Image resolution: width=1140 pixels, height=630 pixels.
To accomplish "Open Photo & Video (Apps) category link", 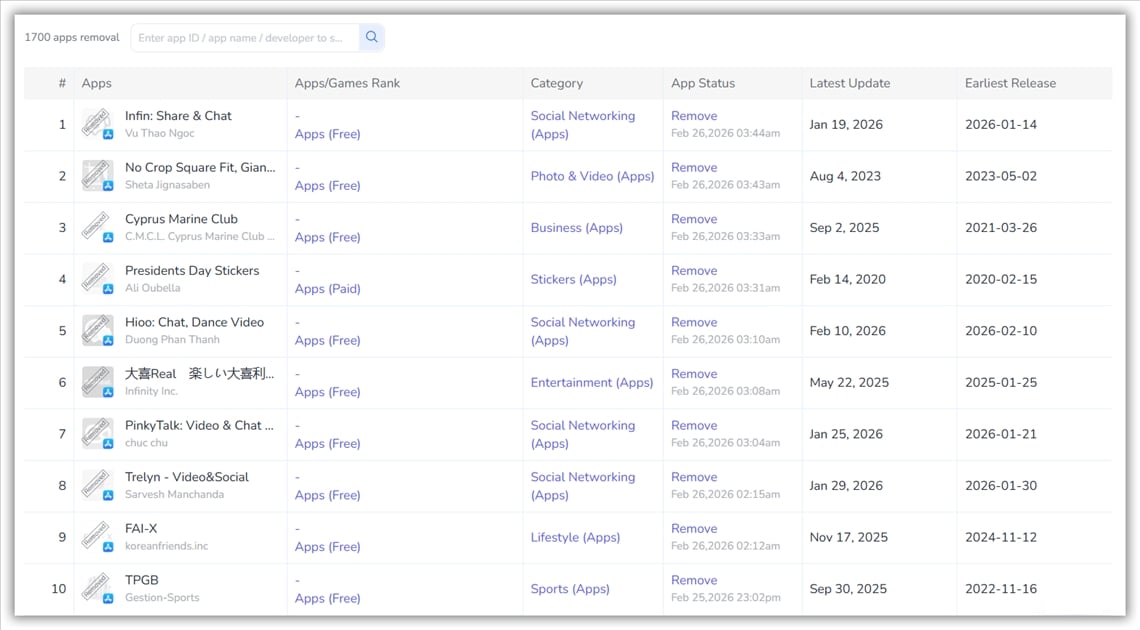I will click(x=592, y=176).
